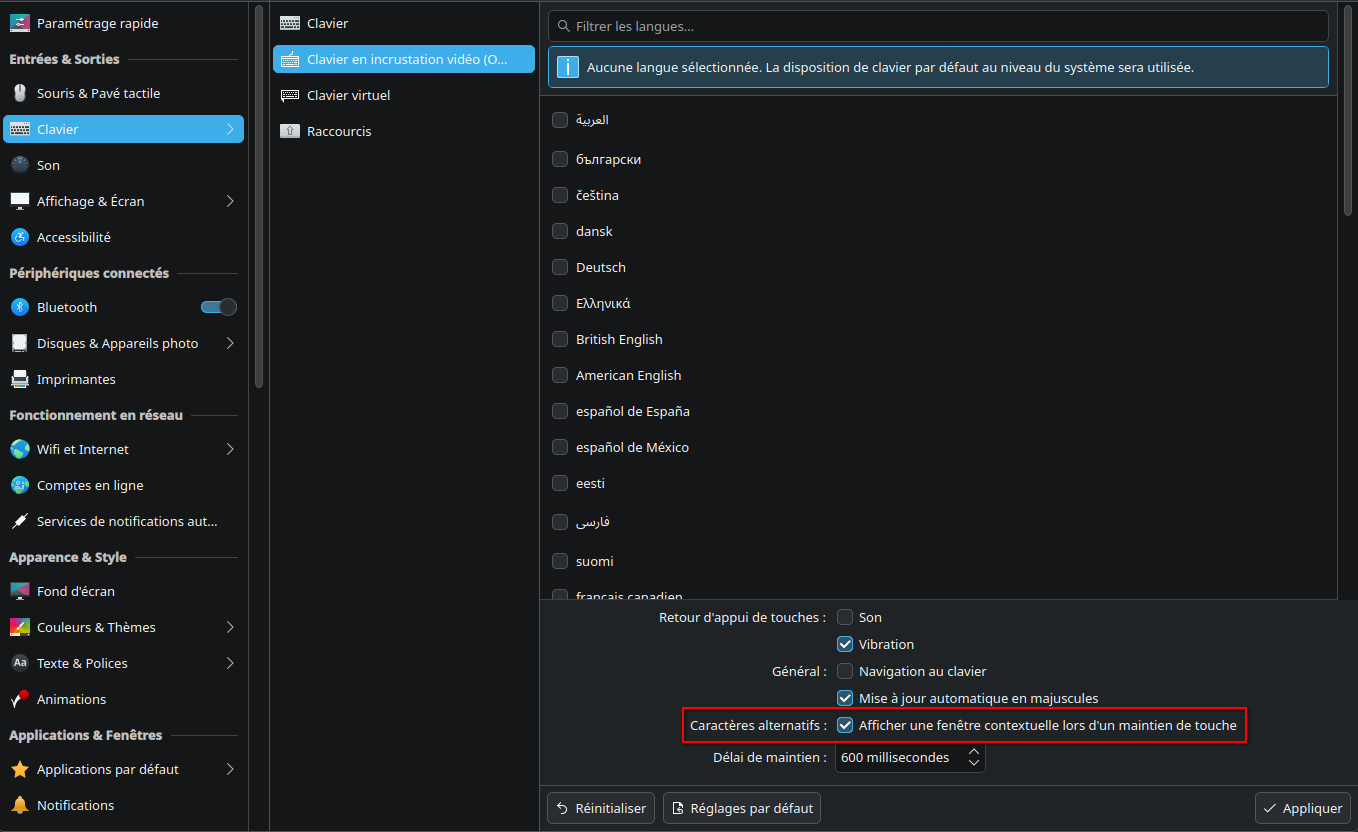Check the Deutsch language checkbox
Image resolution: width=1358 pixels, height=832 pixels.
pyautogui.click(x=560, y=267)
